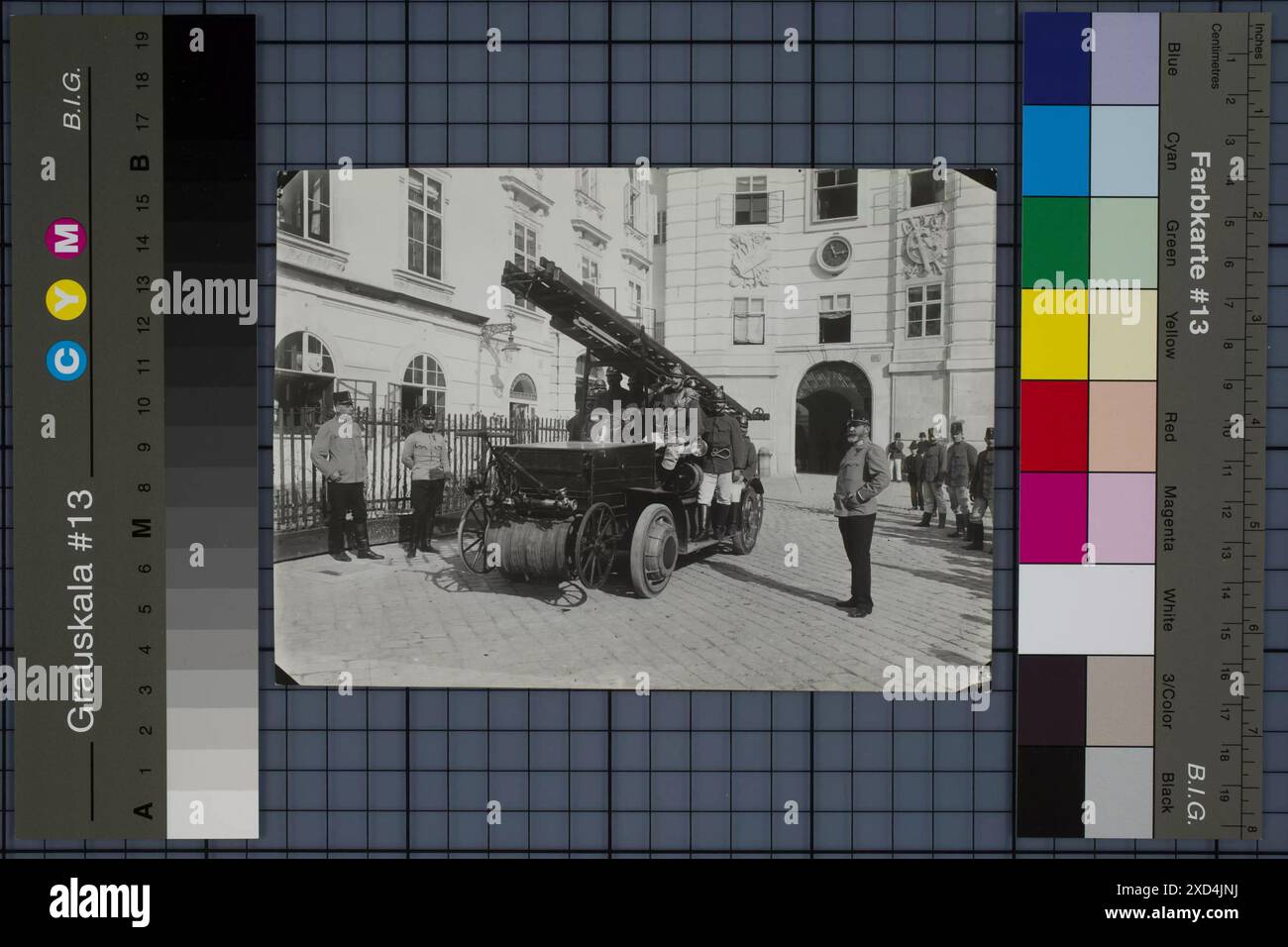Choose the saturated magenta swatch
This screenshot has width=1288, height=947.
tap(1055, 517)
